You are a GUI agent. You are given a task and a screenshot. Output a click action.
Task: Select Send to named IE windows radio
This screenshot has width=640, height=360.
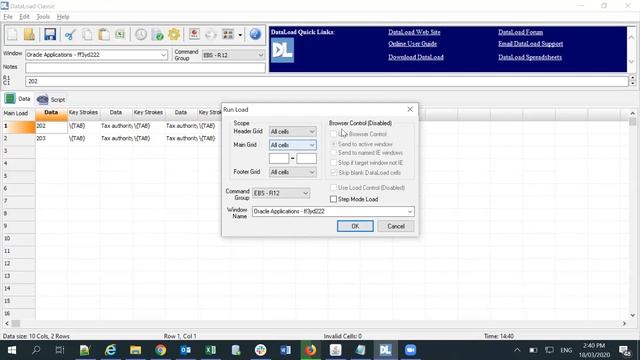(333, 153)
